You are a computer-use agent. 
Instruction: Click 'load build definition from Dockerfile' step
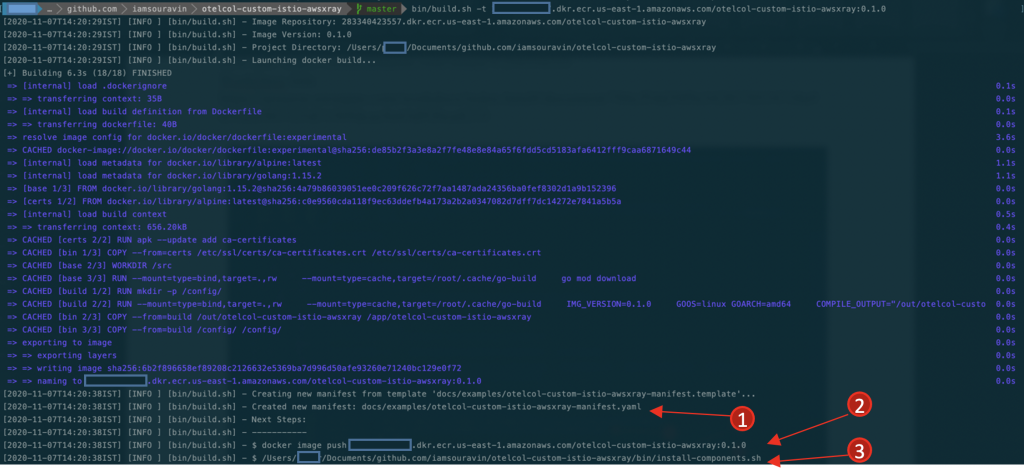135,112
